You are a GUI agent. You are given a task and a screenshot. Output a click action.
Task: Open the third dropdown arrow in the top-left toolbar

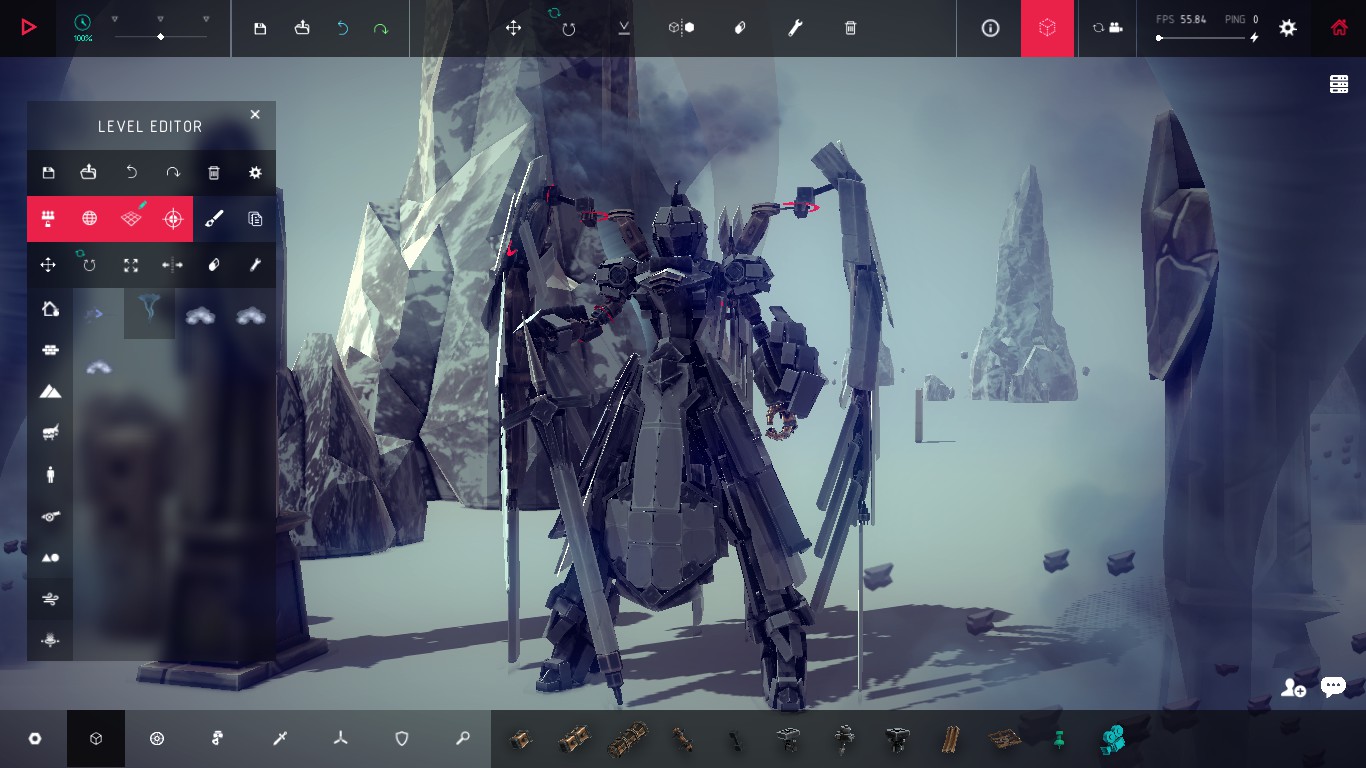click(x=206, y=17)
